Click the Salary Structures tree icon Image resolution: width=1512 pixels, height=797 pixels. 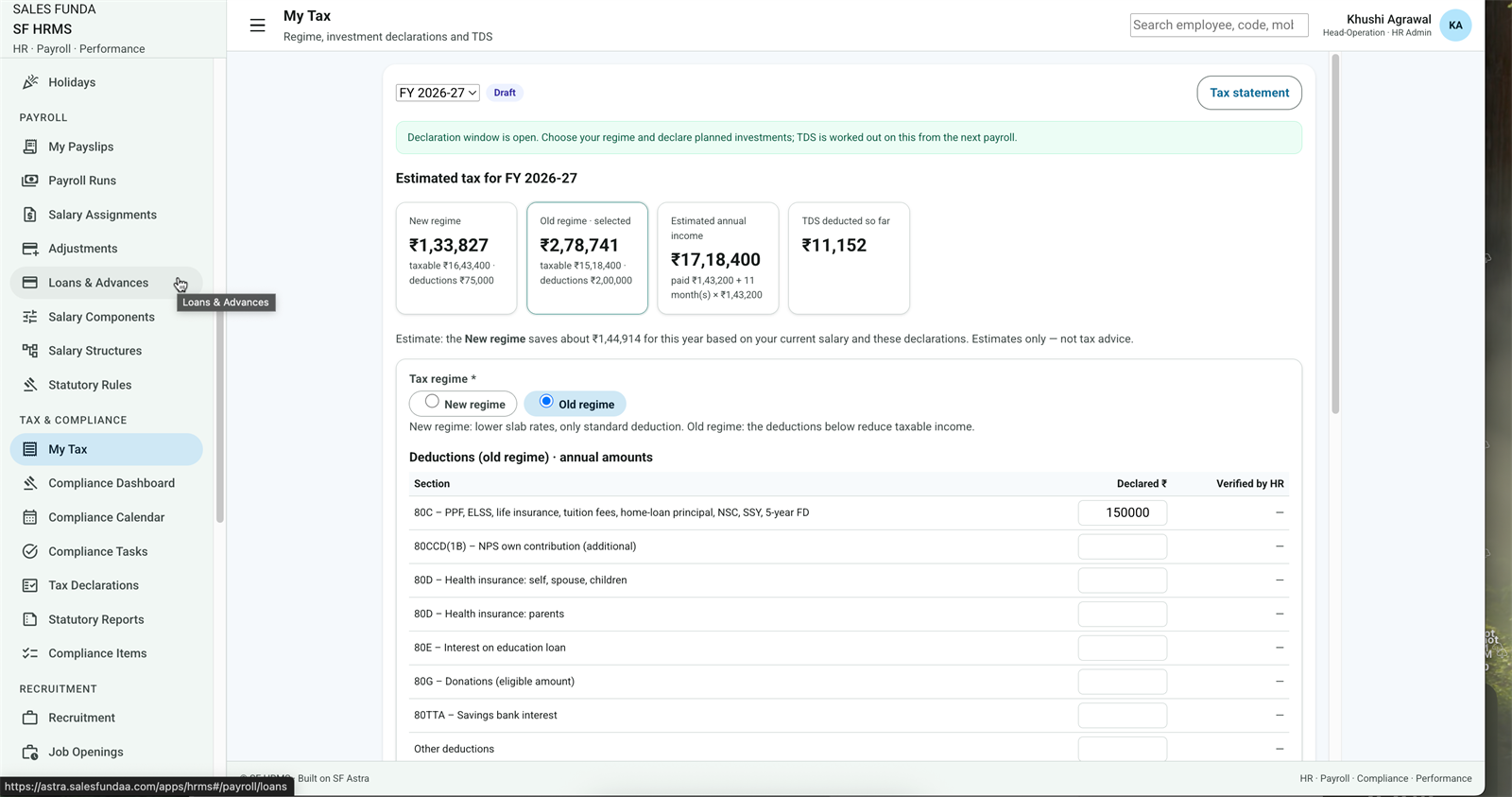pyautogui.click(x=30, y=351)
